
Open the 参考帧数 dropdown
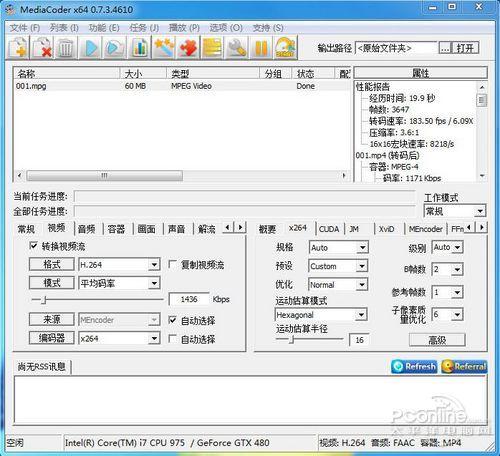pos(457,292)
